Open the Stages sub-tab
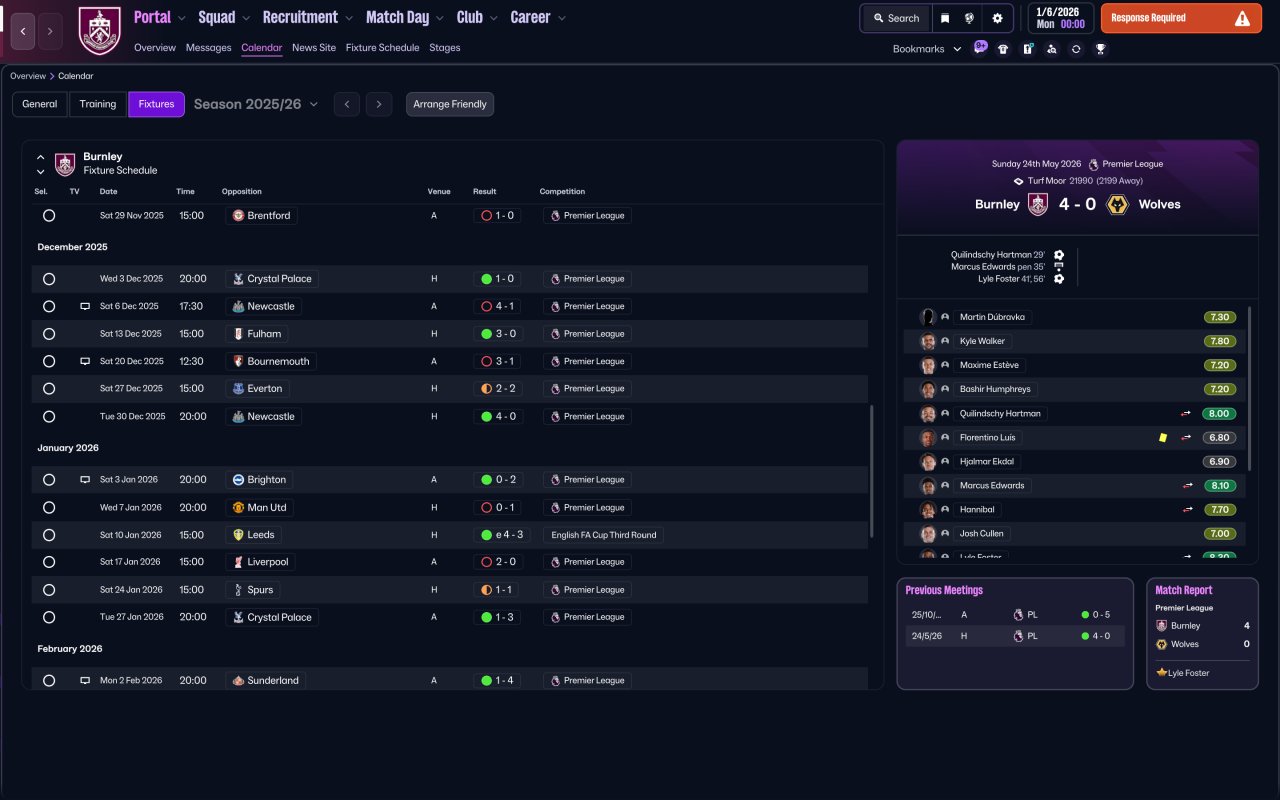Viewport: 1280px width, 800px height. click(x=445, y=48)
